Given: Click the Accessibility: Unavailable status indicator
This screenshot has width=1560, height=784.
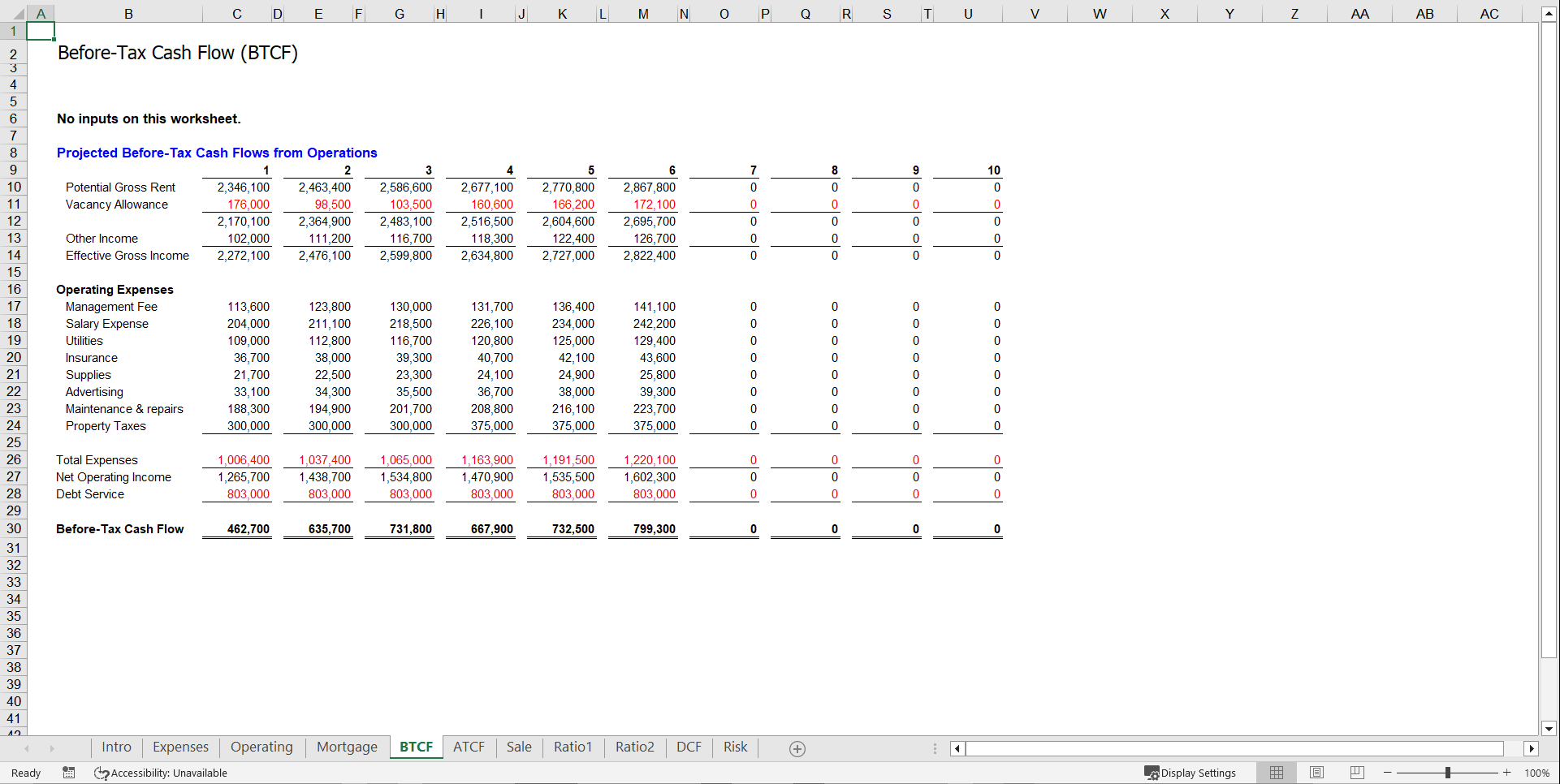Looking at the screenshot, I should (x=160, y=773).
